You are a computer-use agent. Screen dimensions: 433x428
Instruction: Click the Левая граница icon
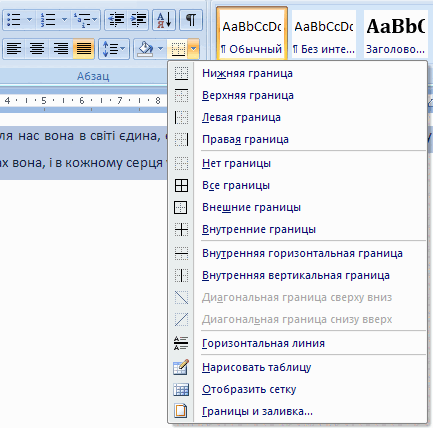[181, 117]
